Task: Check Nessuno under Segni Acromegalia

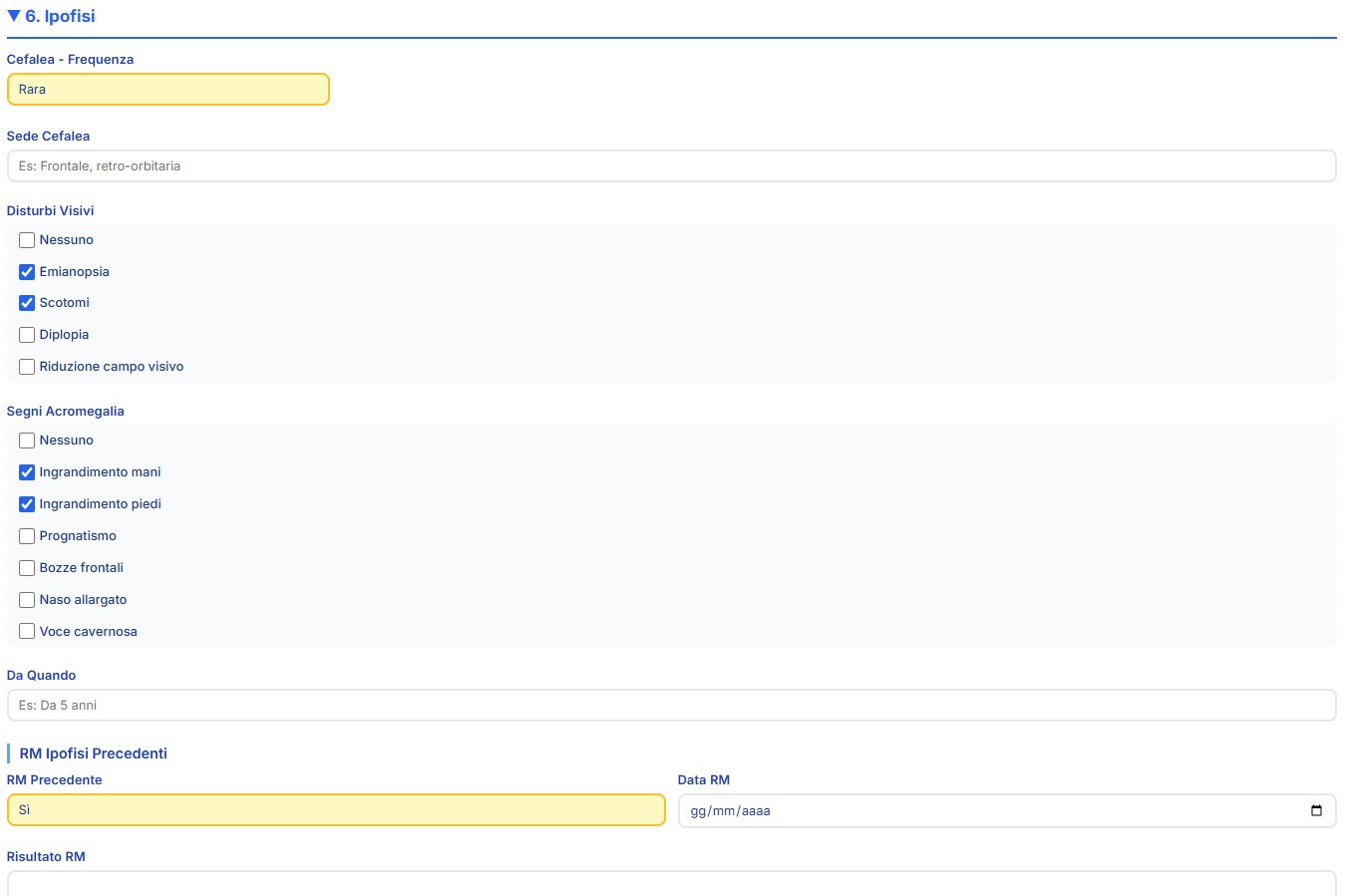Action: (x=27, y=441)
